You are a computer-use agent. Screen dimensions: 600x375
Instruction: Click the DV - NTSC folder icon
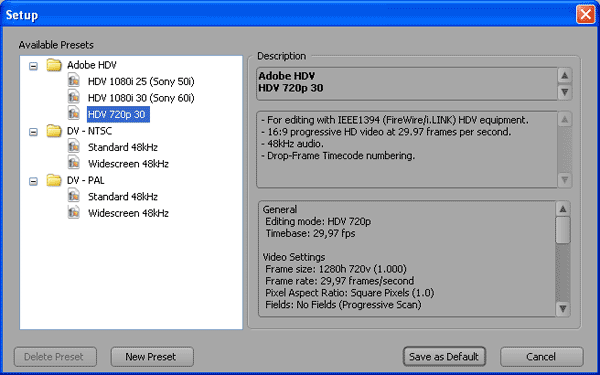[x=54, y=131]
